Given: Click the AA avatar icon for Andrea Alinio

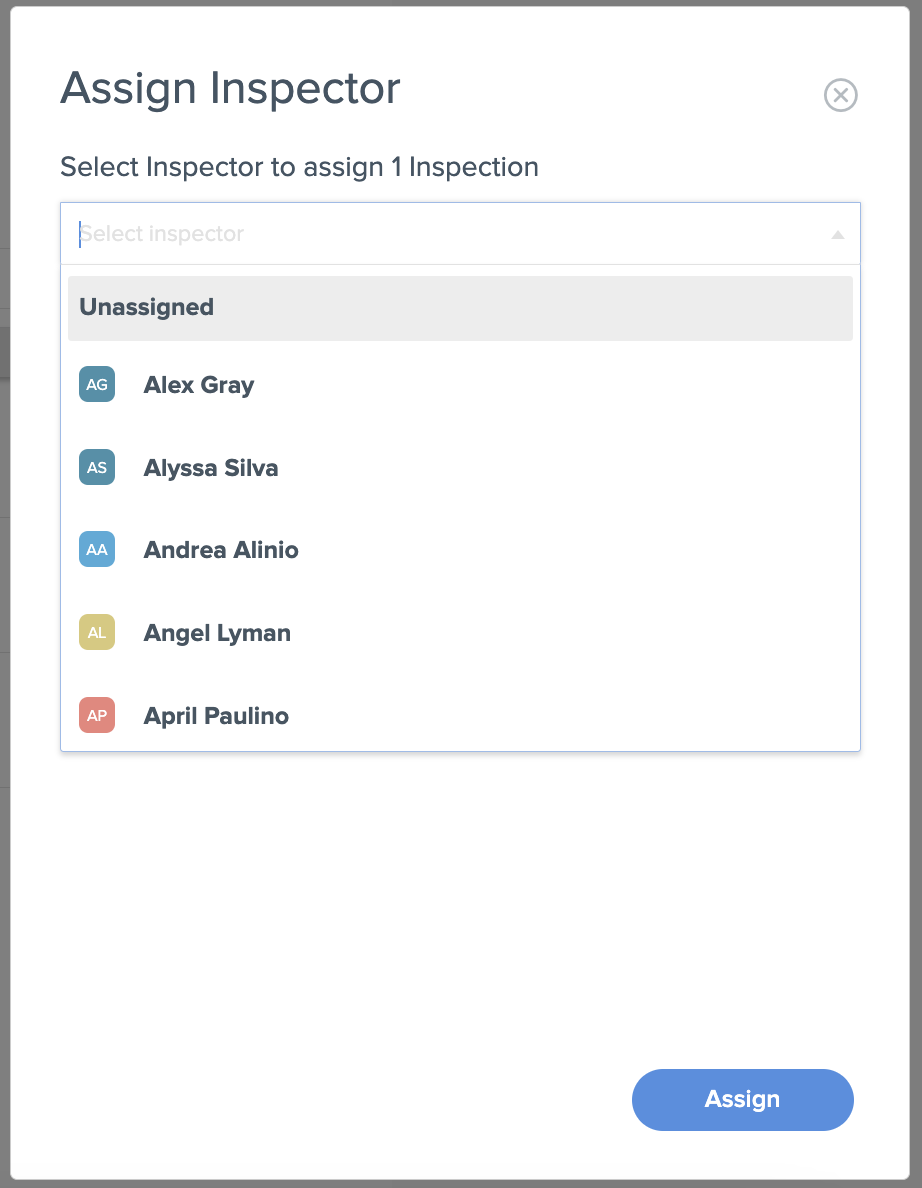Looking at the screenshot, I should pos(95,549).
